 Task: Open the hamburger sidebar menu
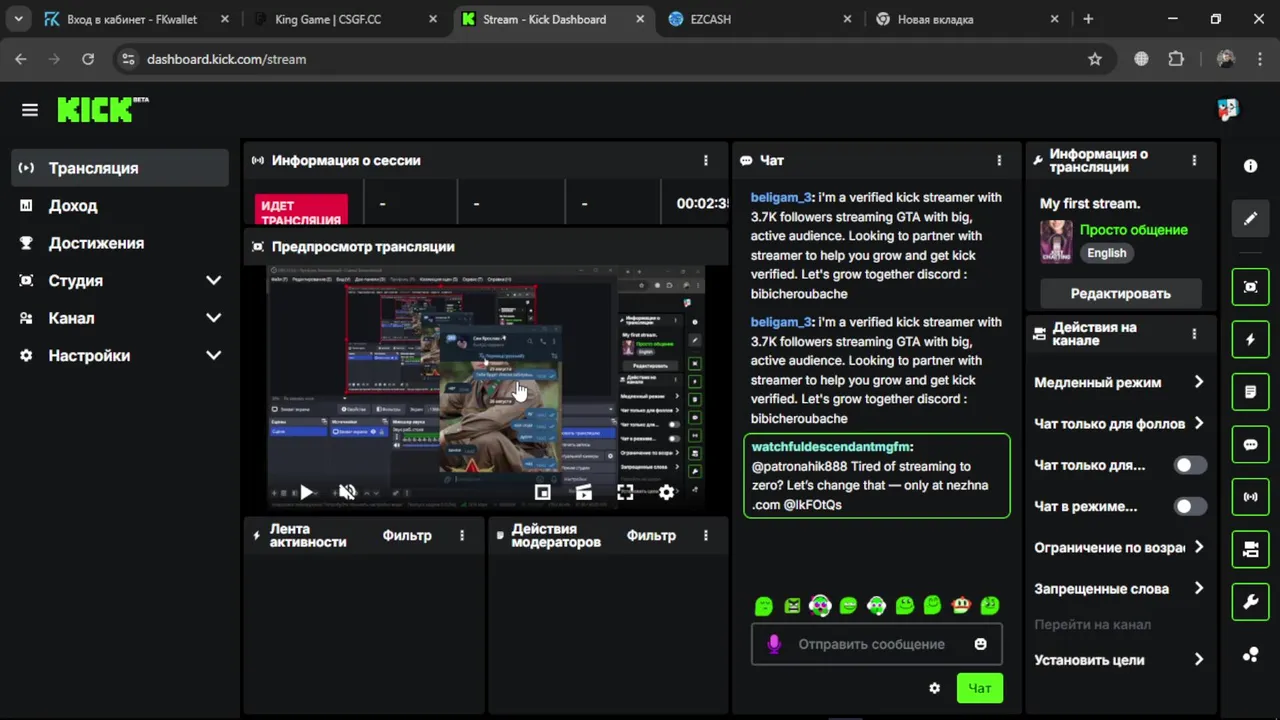click(30, 110)
